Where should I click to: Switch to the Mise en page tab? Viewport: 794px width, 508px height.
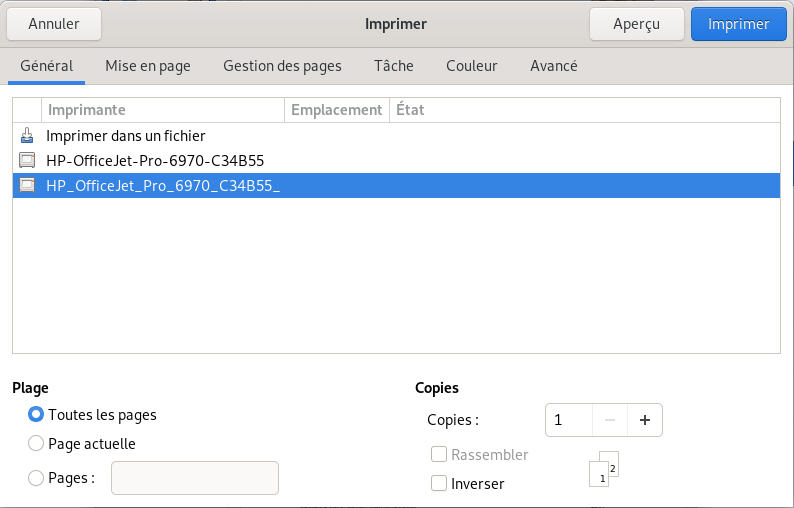[x=148, y=66]
